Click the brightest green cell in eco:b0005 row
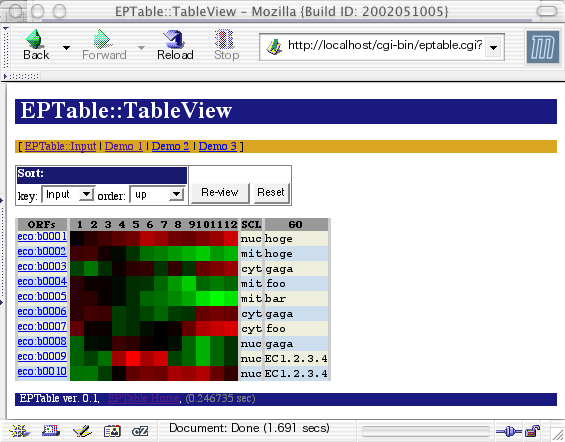 click(217, 299)
